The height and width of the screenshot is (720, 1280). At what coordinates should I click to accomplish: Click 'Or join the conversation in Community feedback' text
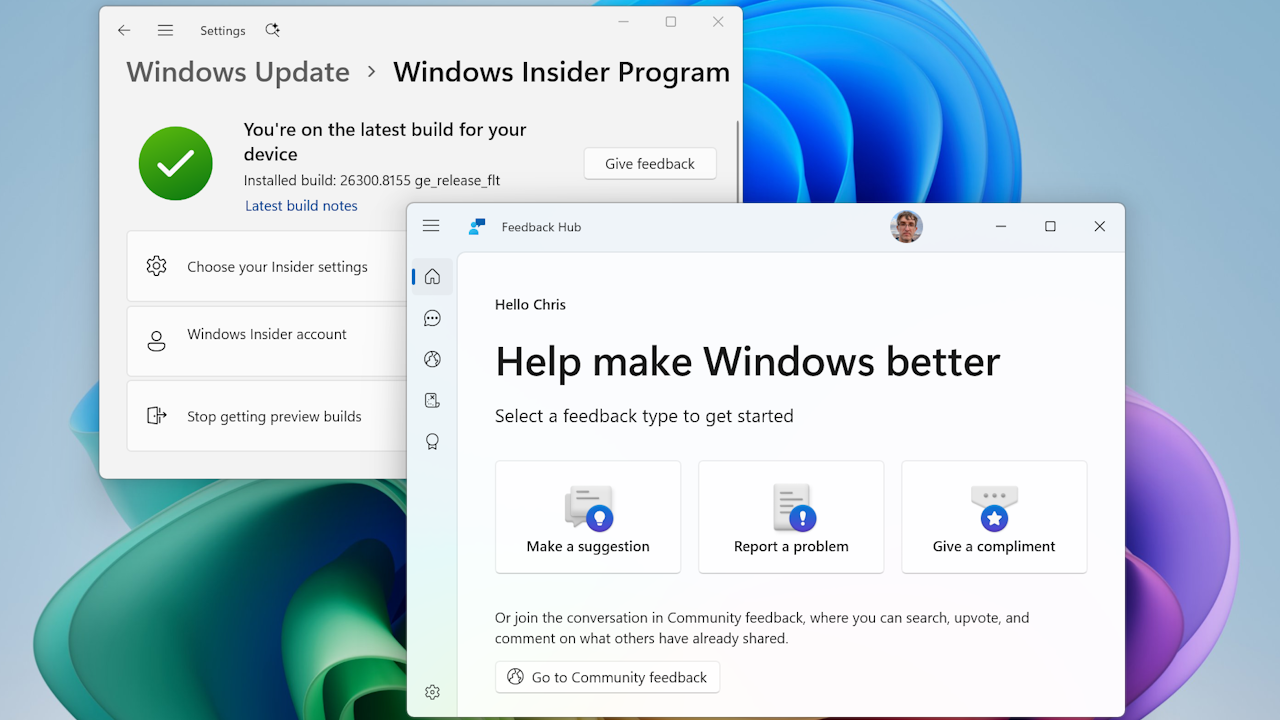pos(762,628)
